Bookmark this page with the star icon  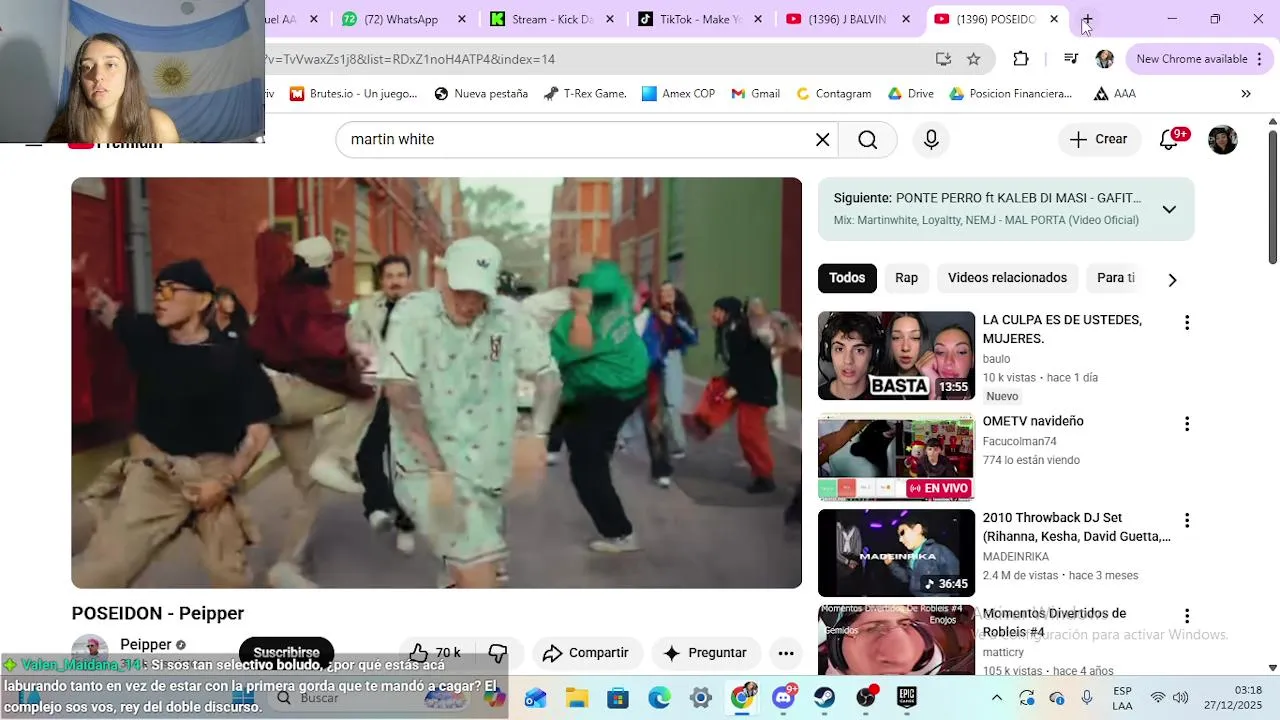(973, 59)
